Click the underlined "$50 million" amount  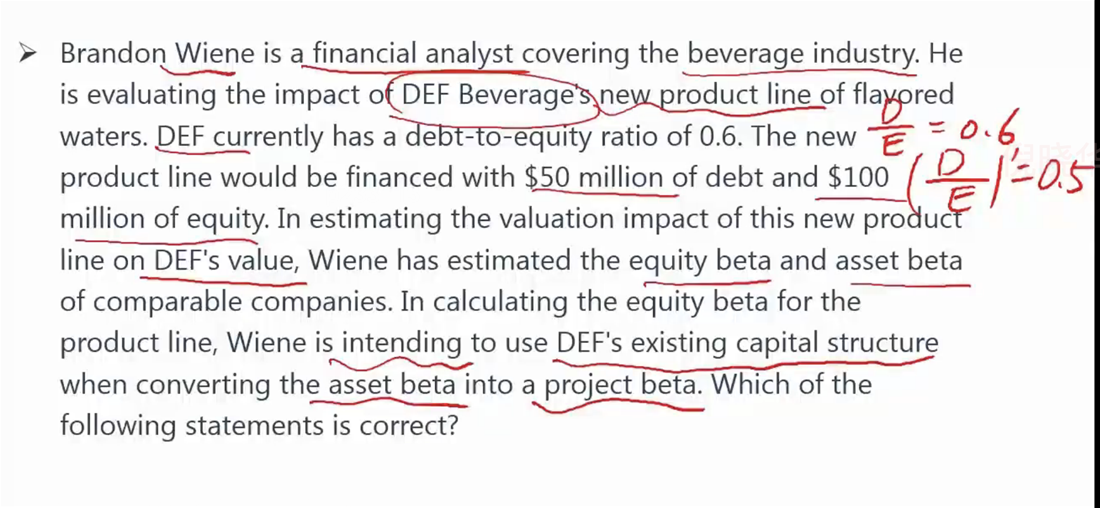tap(595, 177)
